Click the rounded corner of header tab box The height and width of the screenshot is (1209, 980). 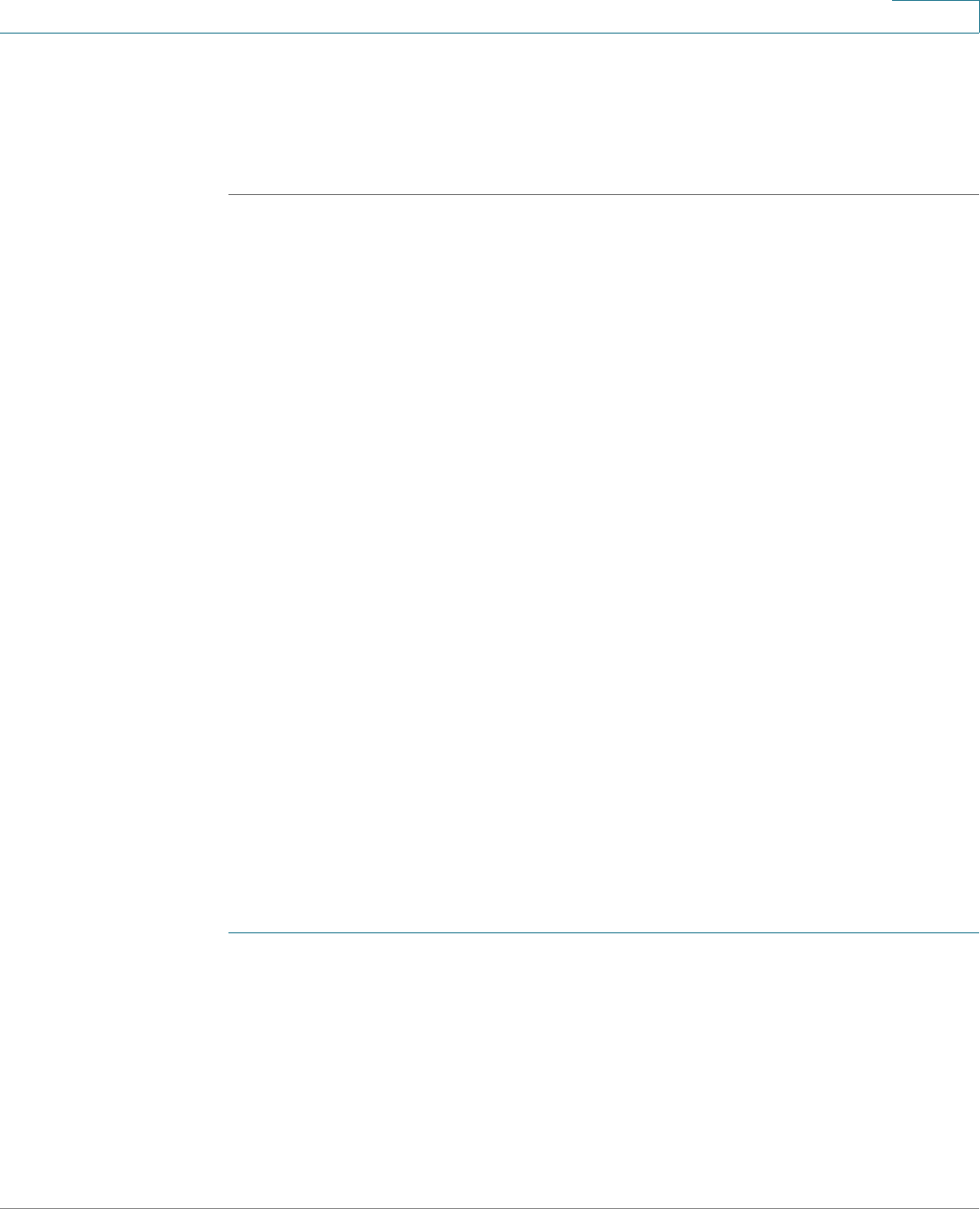976,30
